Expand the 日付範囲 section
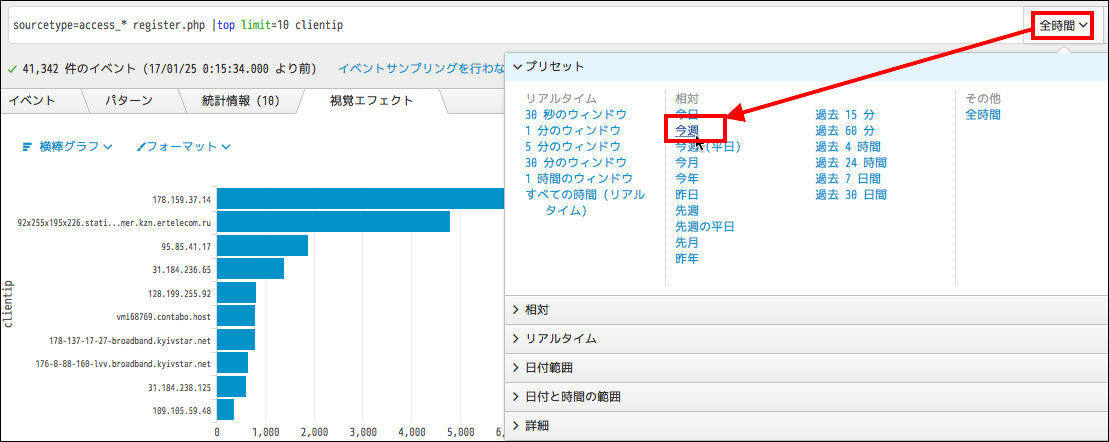 click(548, 368)
